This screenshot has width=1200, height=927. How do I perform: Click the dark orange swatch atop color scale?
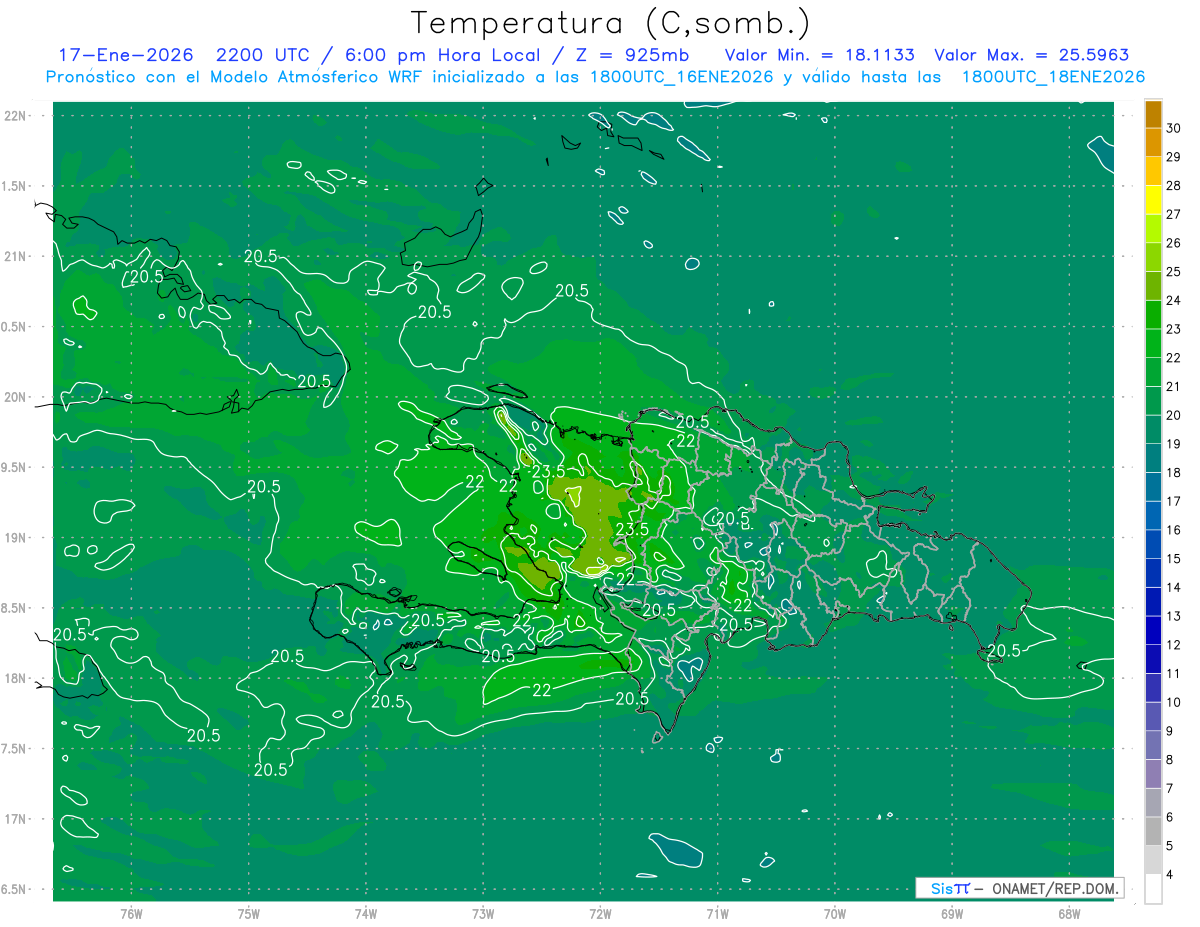(x=1153, y=113)
